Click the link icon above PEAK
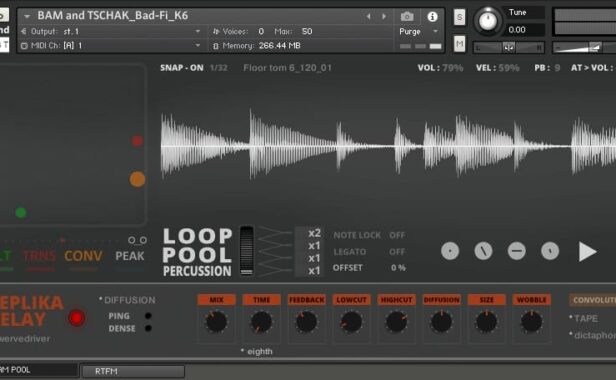 coord(137,240)
